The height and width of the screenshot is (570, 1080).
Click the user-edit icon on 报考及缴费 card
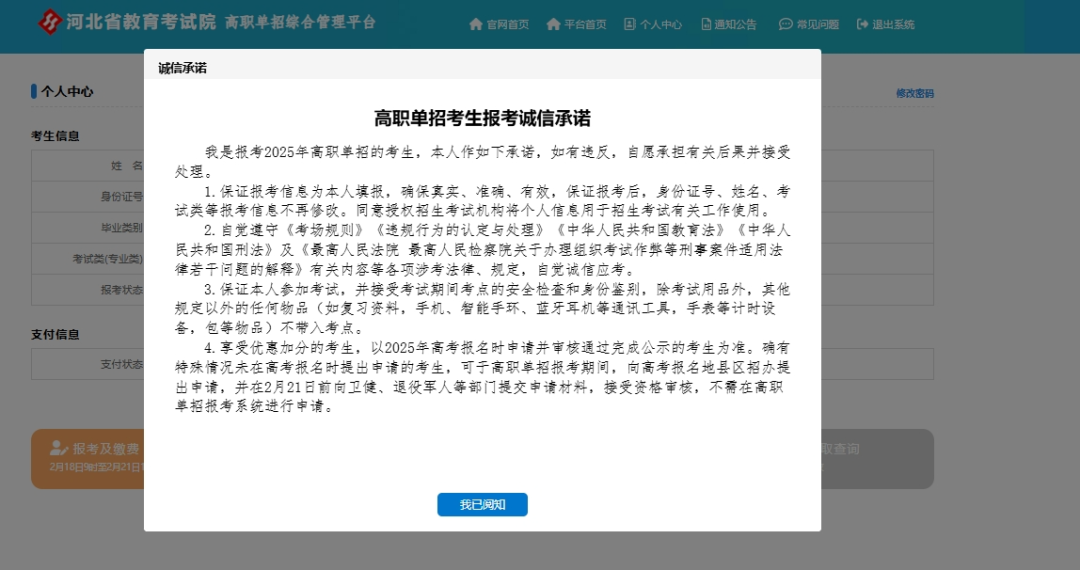pyautogui.click(x=59, y=449)
